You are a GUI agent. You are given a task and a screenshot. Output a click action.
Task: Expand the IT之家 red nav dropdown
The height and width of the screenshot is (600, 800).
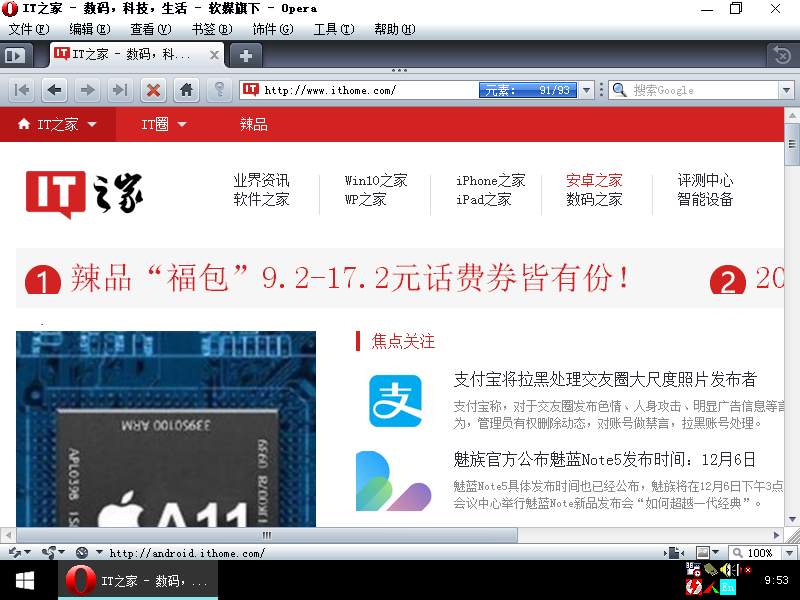point(92,124)
